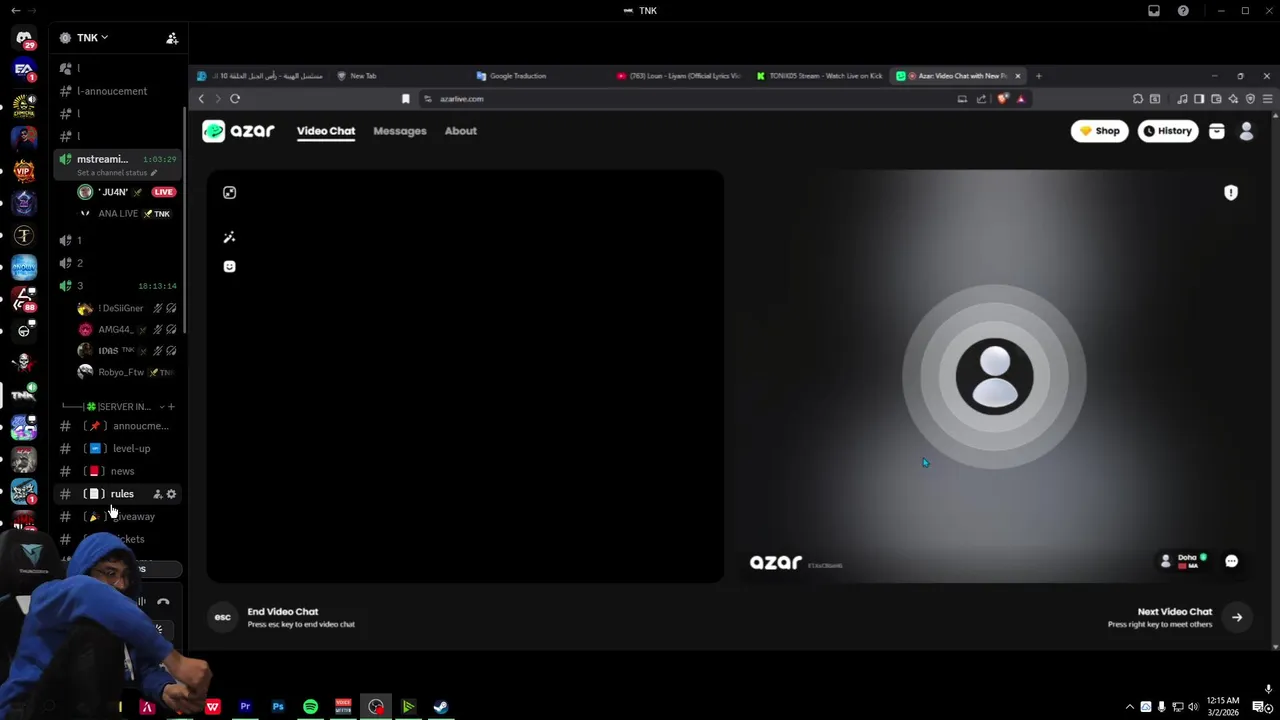Open the level-up channel
The image size is (1280, 720).
(118, 449)
